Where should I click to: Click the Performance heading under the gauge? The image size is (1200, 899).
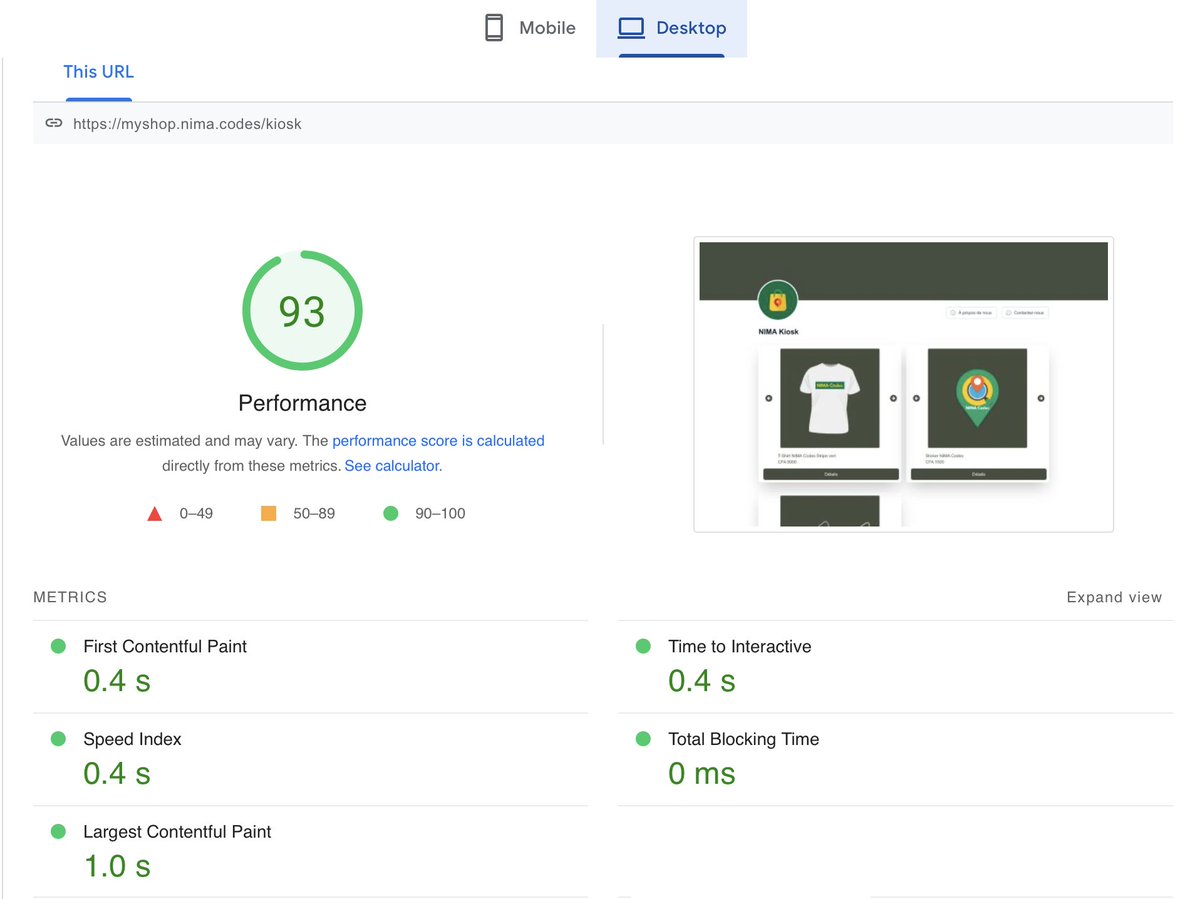302,403
